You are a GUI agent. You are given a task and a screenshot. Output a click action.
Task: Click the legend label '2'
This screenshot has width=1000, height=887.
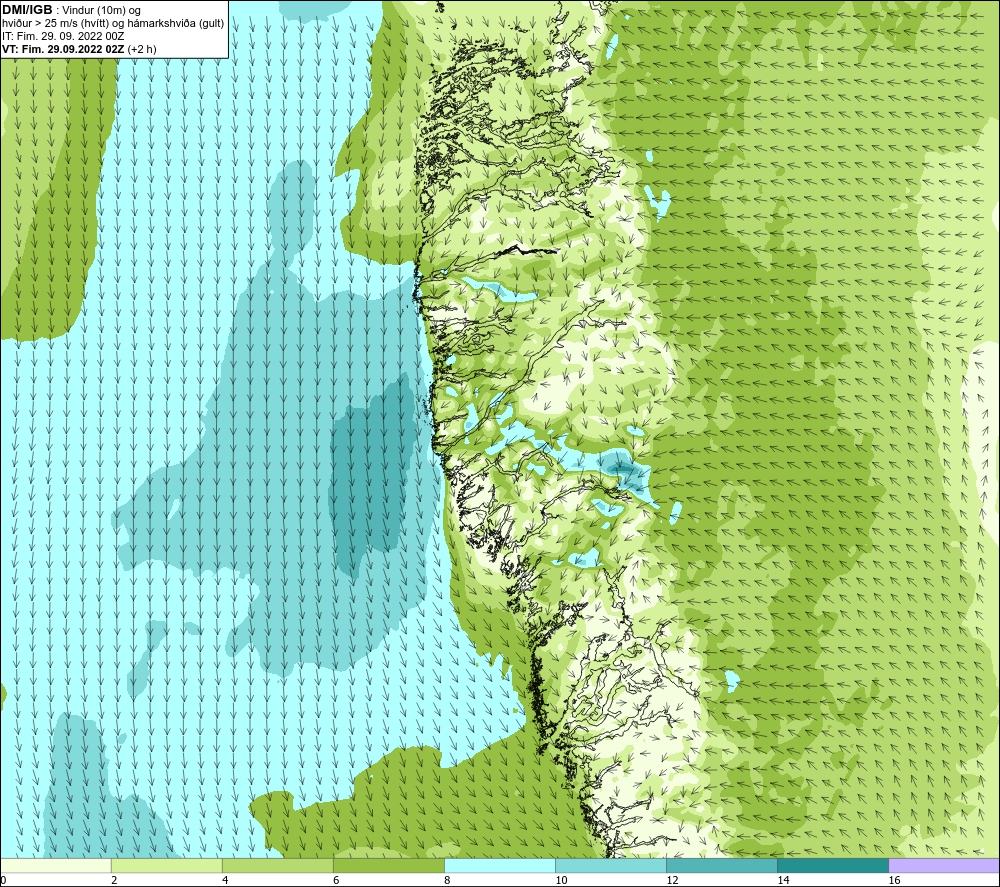[114, 880]
